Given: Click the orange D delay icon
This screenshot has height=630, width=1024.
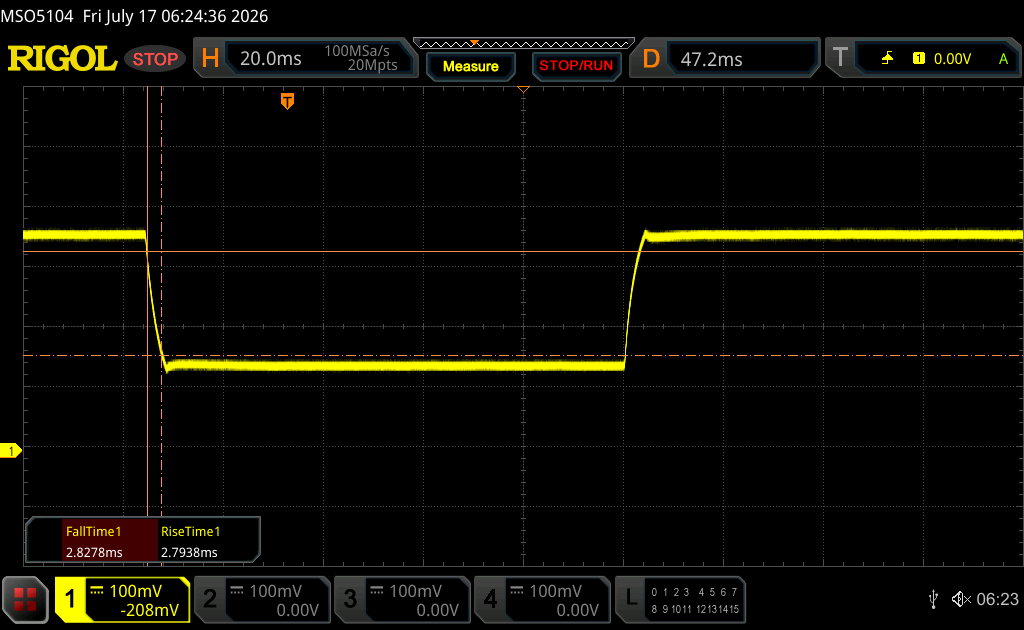Looking at the screenshot, I should 650,59.
